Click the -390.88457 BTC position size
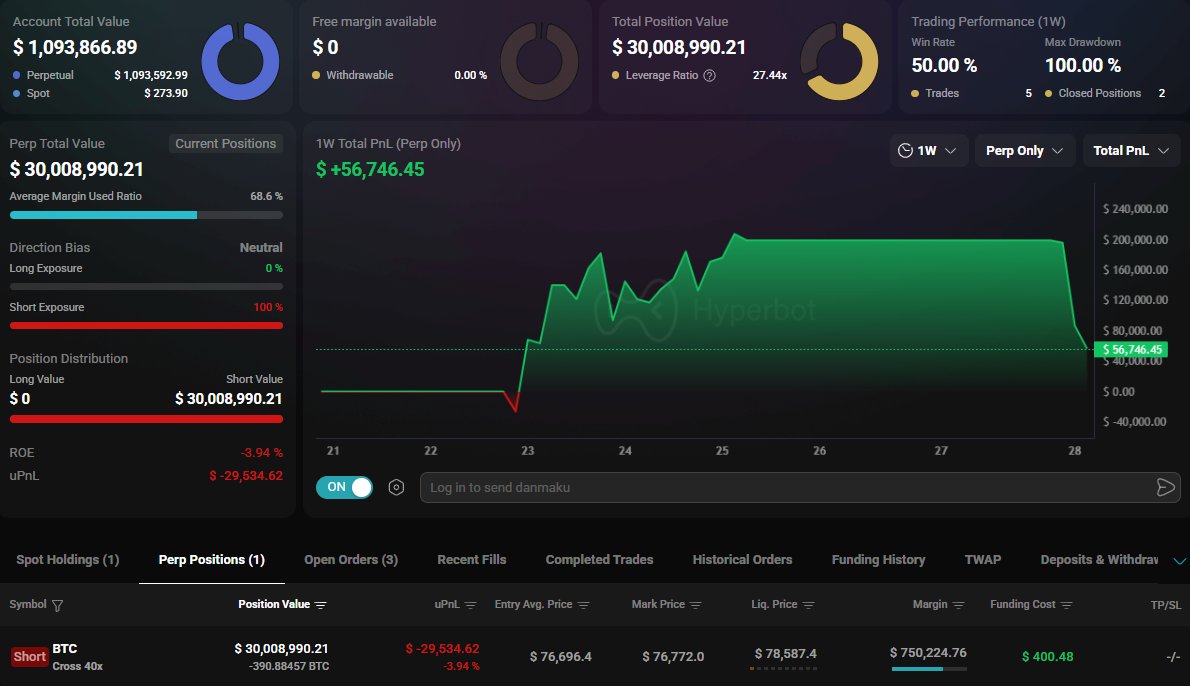This screenshot has width=1190, height=686. point(289,666)
